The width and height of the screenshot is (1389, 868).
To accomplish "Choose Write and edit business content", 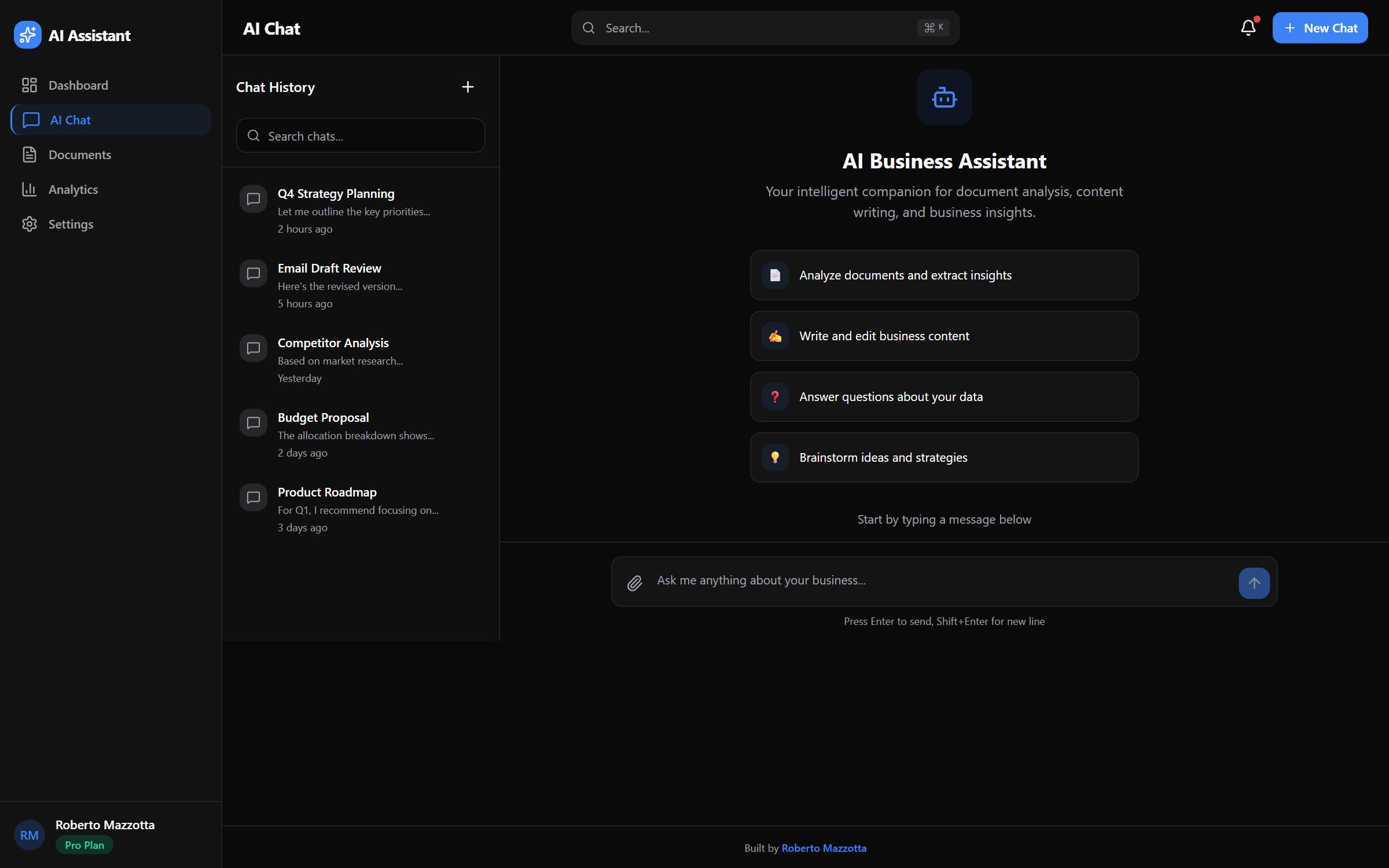I will (x=944, y=336).
